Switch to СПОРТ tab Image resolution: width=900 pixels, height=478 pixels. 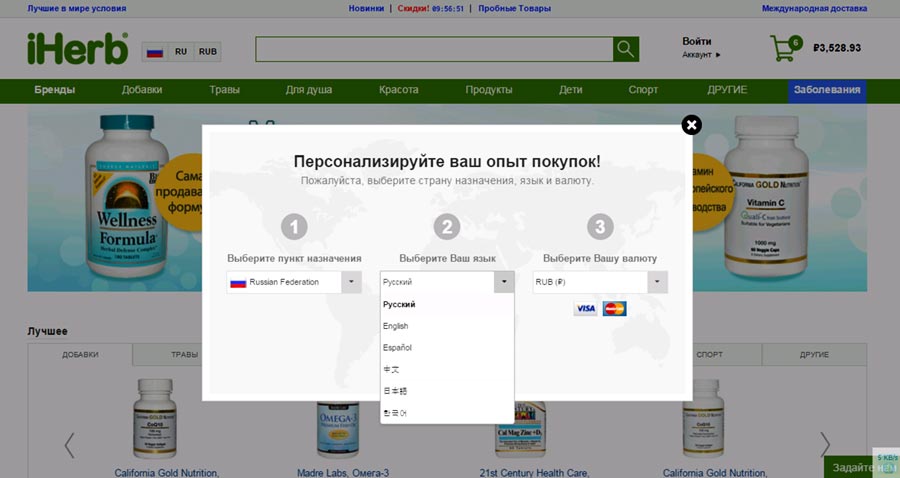[x=709, y=355]
